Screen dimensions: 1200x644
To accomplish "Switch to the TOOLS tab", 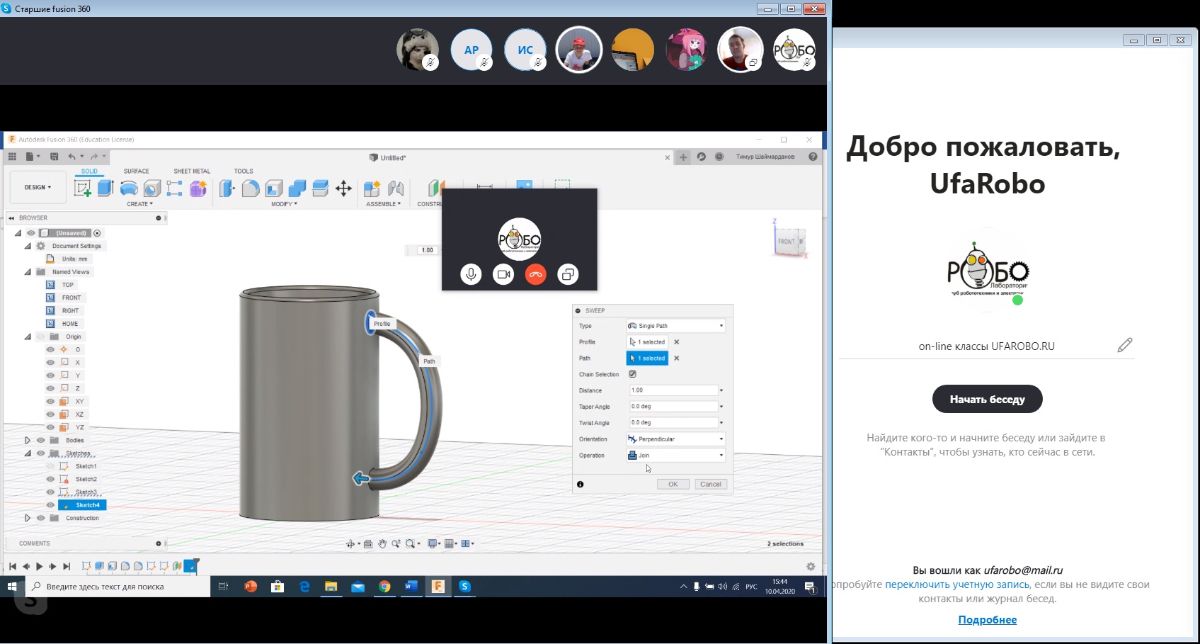I will tap(243, 171).
